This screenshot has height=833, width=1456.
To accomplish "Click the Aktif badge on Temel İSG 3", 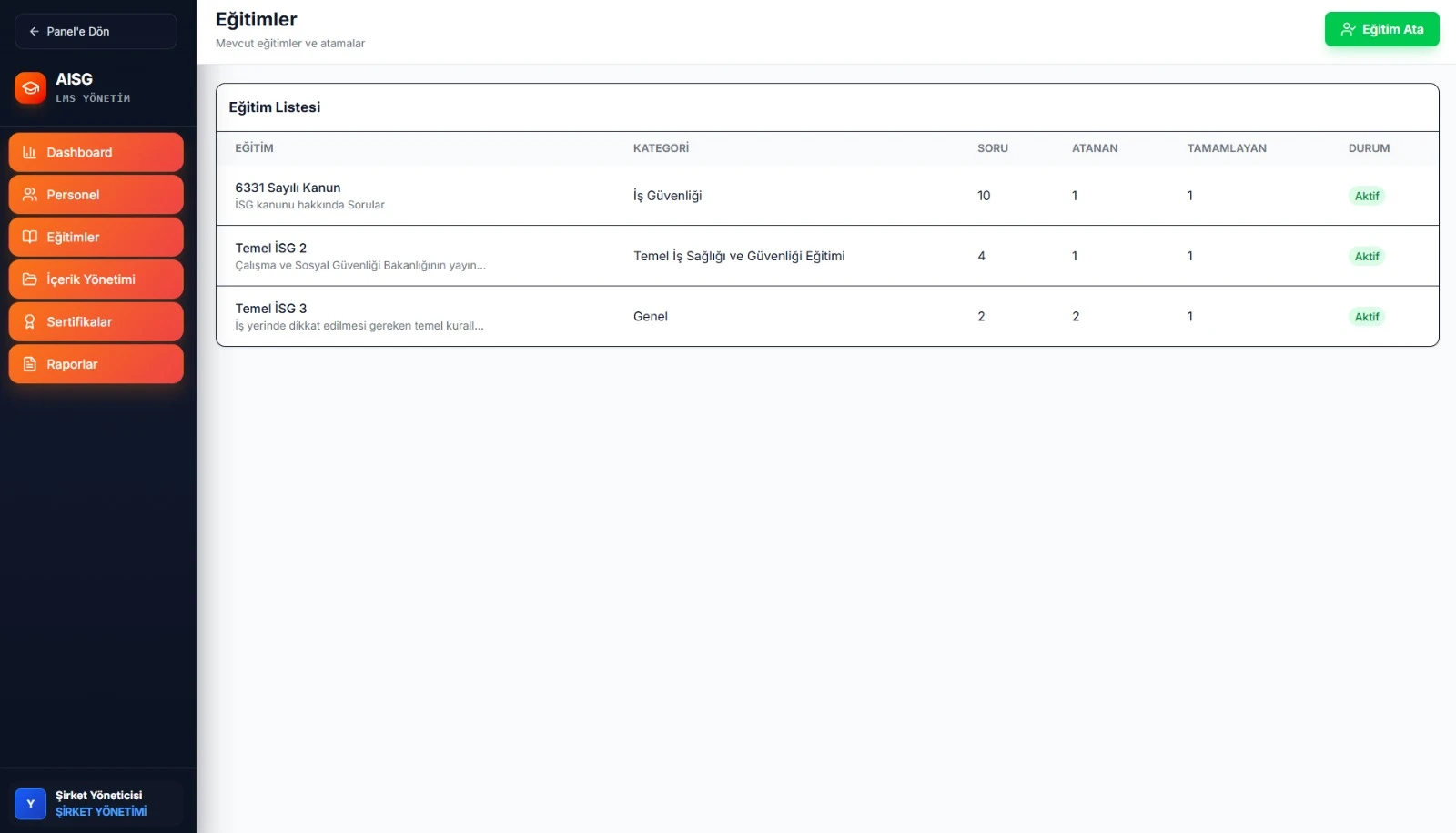I will pyautogui.click(x=1366, y=317).
